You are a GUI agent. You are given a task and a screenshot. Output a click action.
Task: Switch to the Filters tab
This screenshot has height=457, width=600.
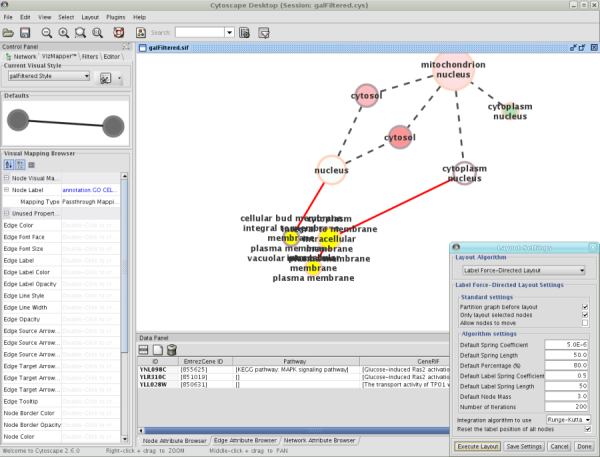pyautogui.click(x=89, y=57)
